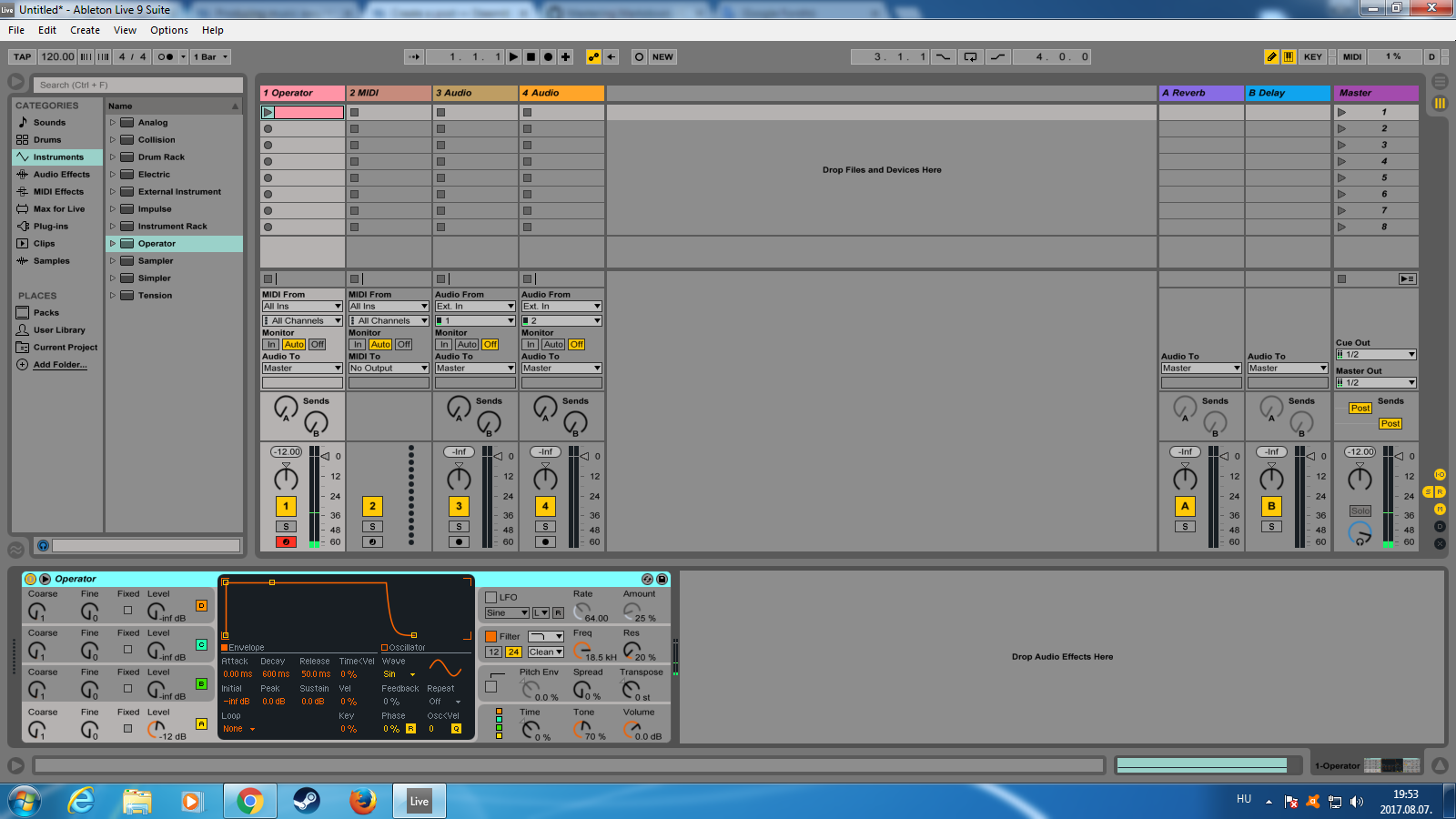This screenshot has width=1456, height=819.
Task: Click the Operator save preset icon
Action: coord(662,579)
